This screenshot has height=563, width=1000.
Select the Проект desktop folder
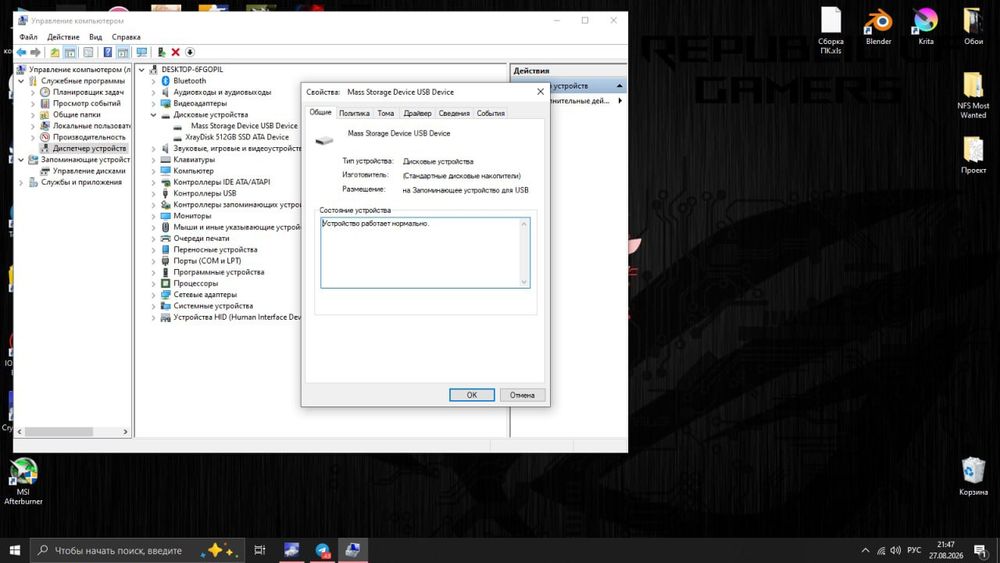973,156
